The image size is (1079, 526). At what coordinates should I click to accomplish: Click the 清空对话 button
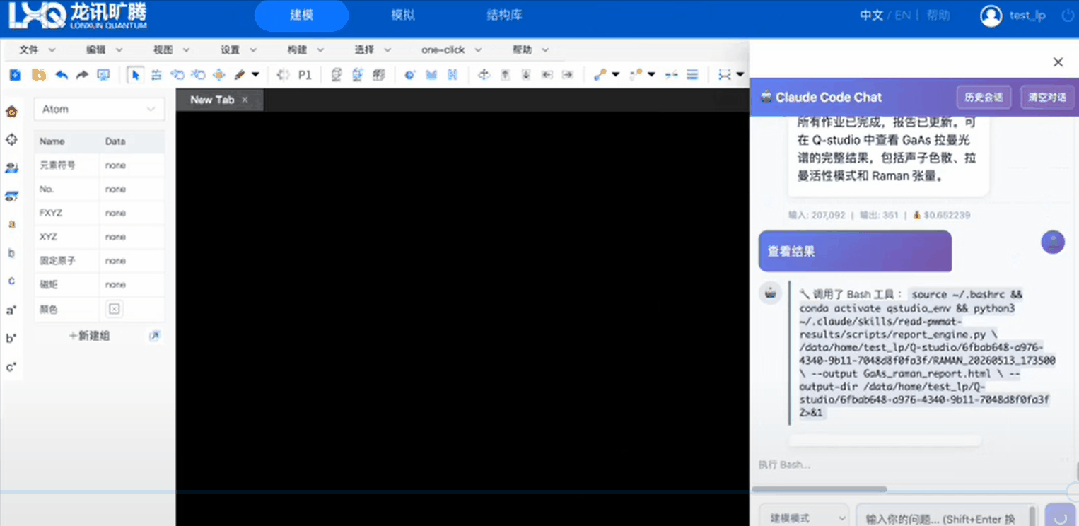coord(1047,98)
